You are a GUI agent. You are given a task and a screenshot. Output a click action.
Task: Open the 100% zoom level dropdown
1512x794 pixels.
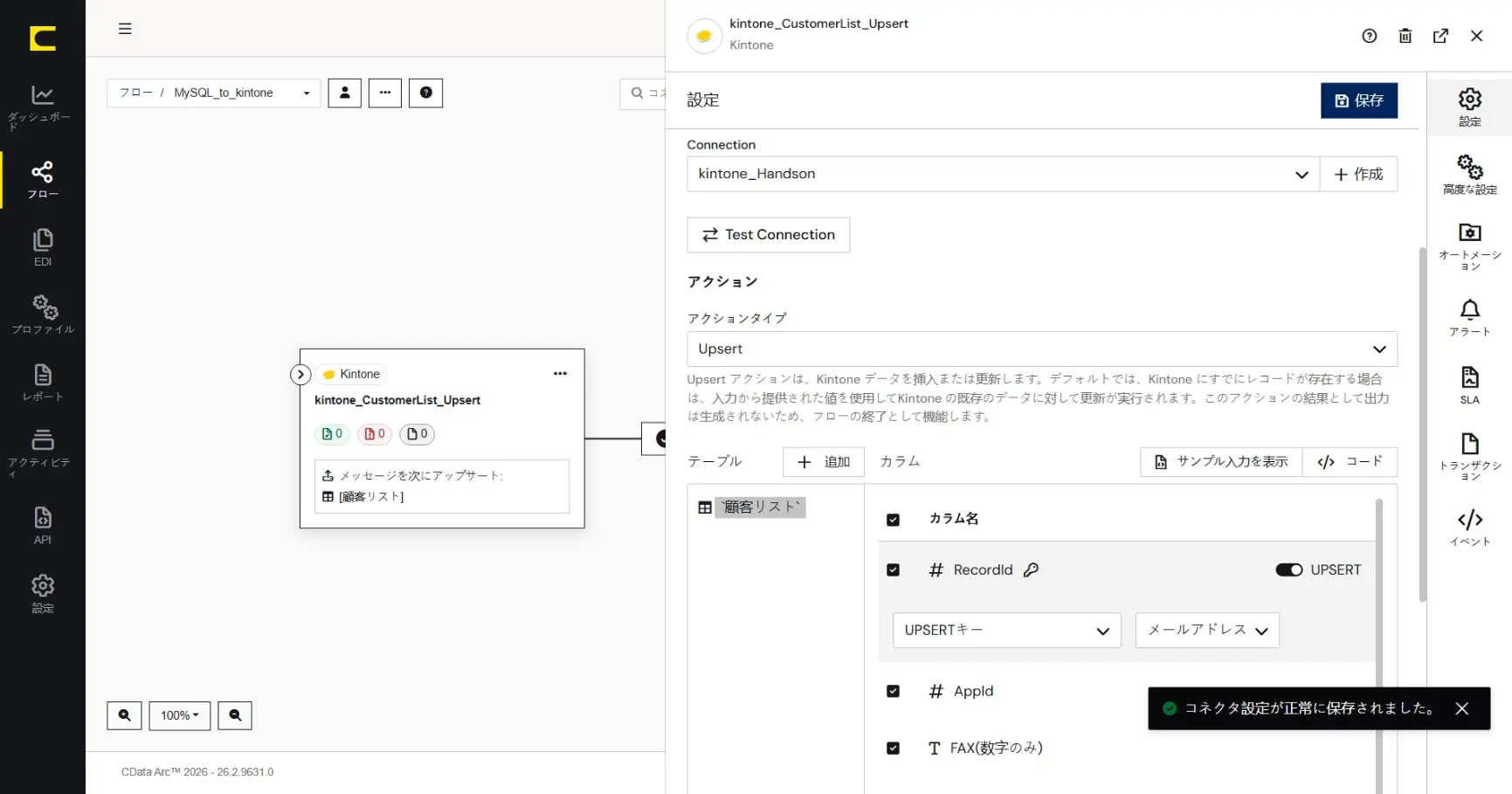coord(180,715)
